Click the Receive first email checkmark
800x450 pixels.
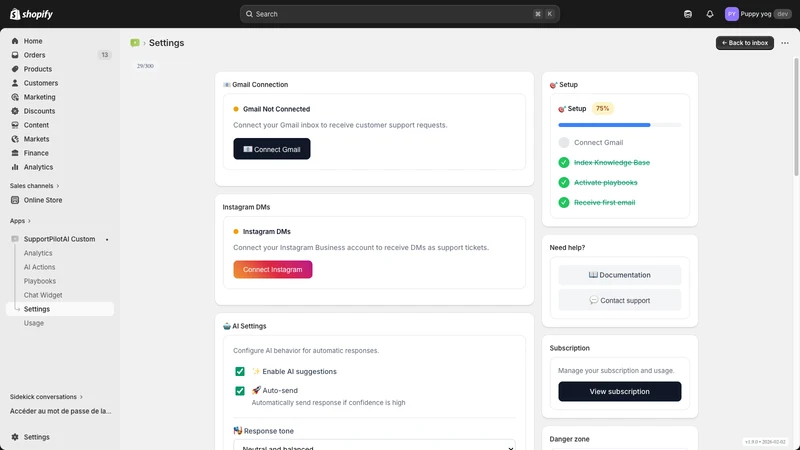(564, 203)
